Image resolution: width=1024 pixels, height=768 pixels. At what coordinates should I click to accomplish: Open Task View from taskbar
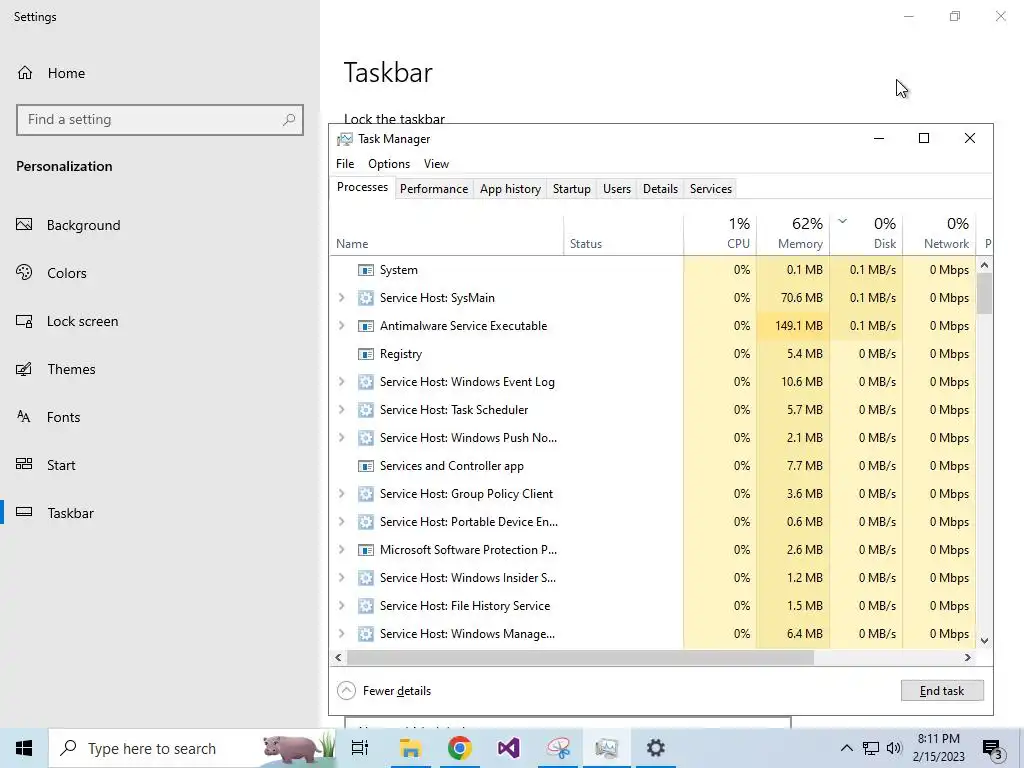(360, 748)
